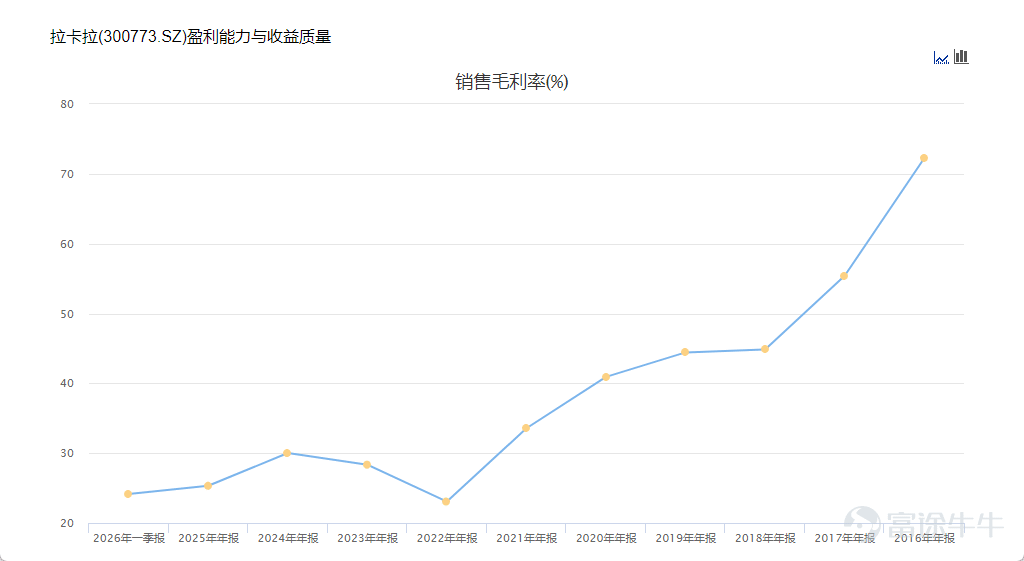The height and width of the screenshot is (561, 1024).
Task: Click the x-axis label 2025年年报
Action: click(x=208, y=538)
